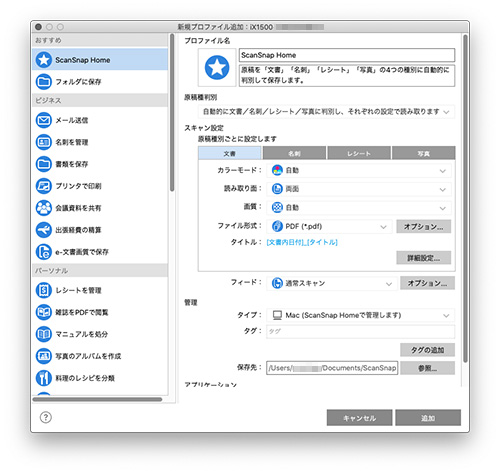This screenshot has height=473, width=500.
Task: Open the フィード 通常スキャン dropdown
Action: [332, 283]
